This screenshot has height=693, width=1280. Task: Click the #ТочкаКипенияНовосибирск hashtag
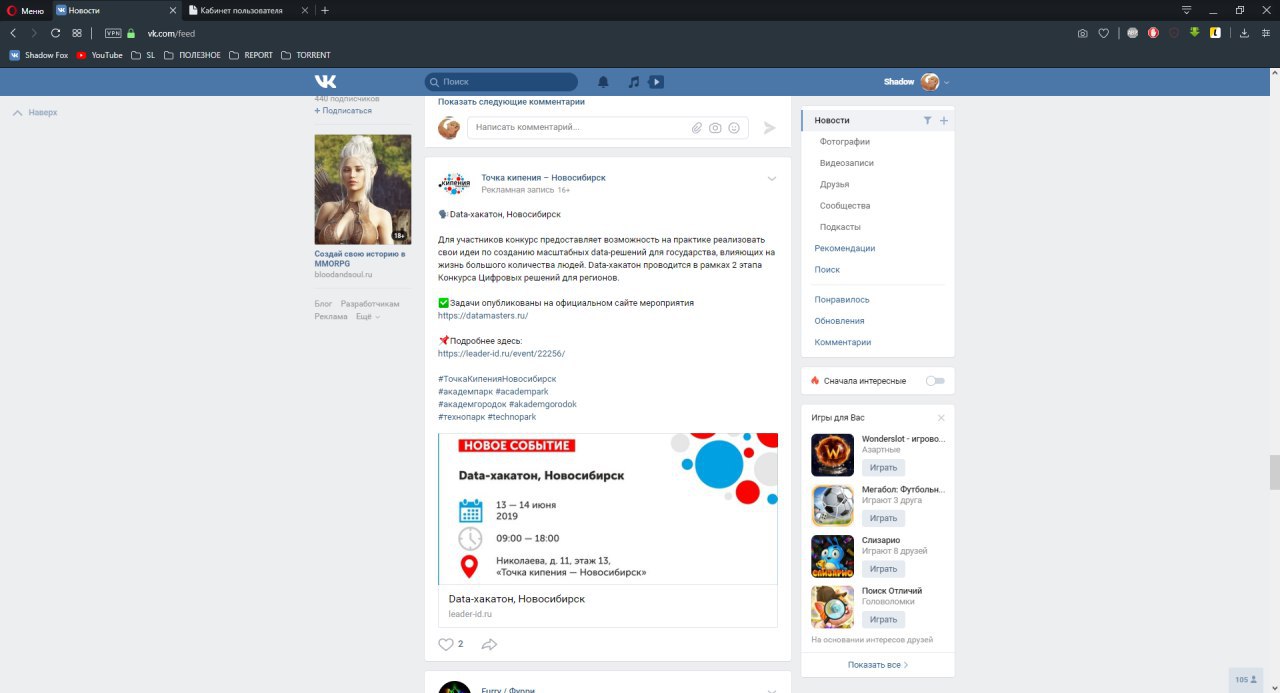[x=497, y=379]
